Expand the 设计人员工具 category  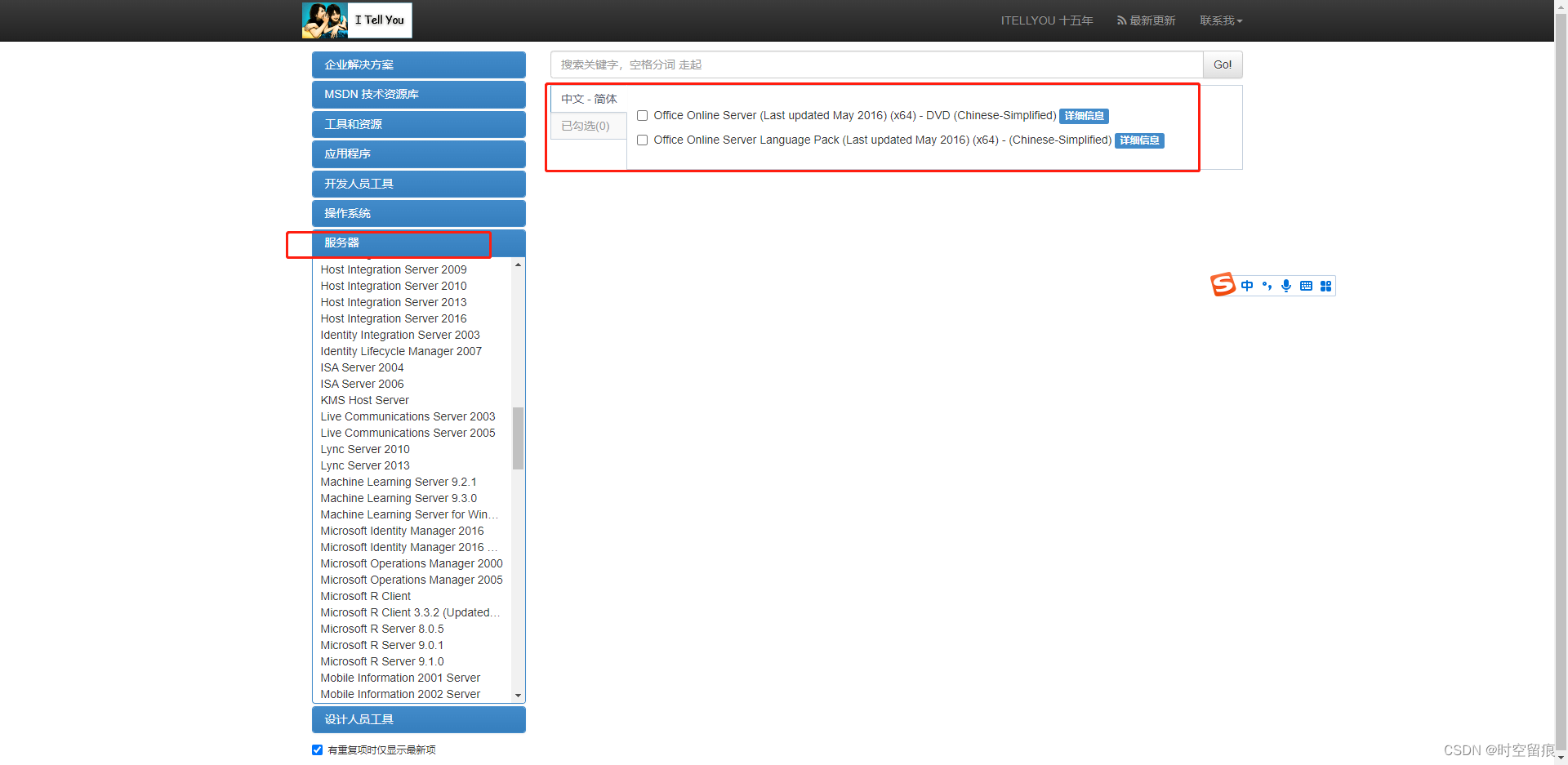click(x=418, y=719)
